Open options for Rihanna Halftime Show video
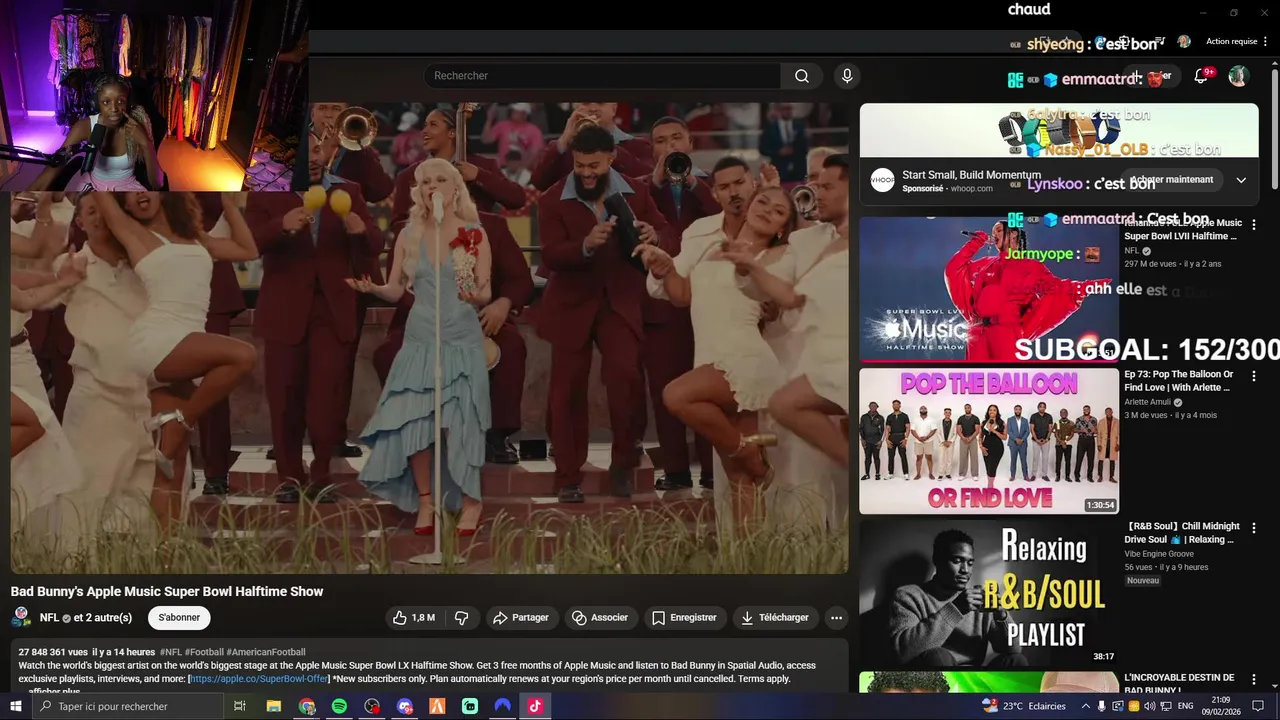Screen dimensions: 1280x720 pos(1253,225)
